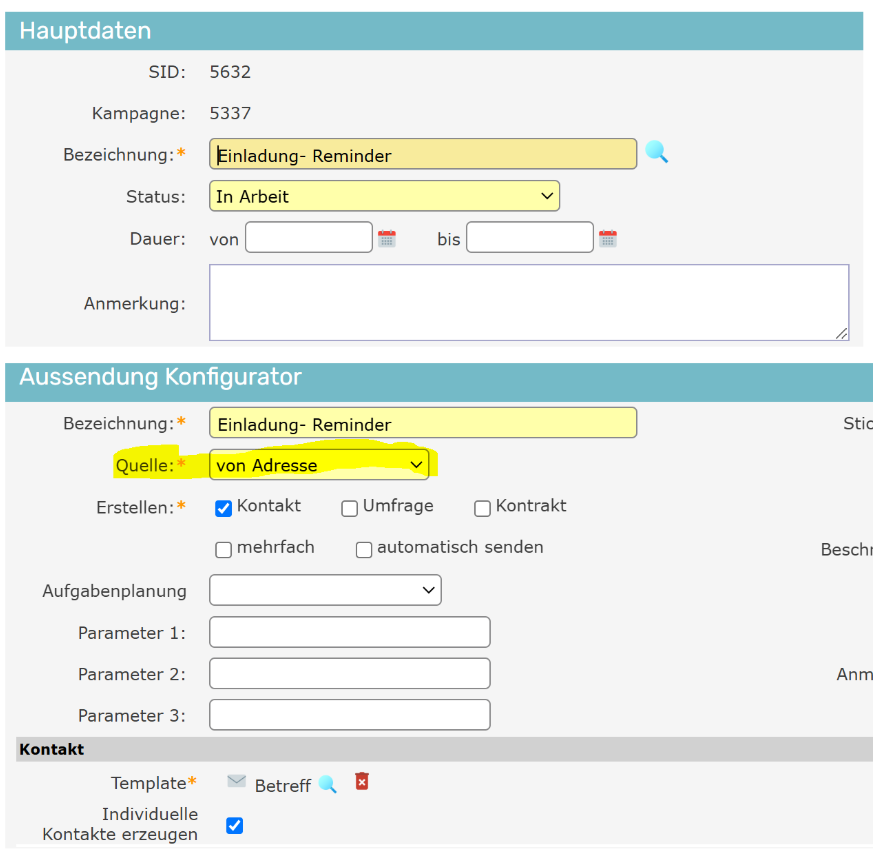The height and width of the screenshot is (857, 882).
Task: Click the Betreff template link
Action: (282, 786)
